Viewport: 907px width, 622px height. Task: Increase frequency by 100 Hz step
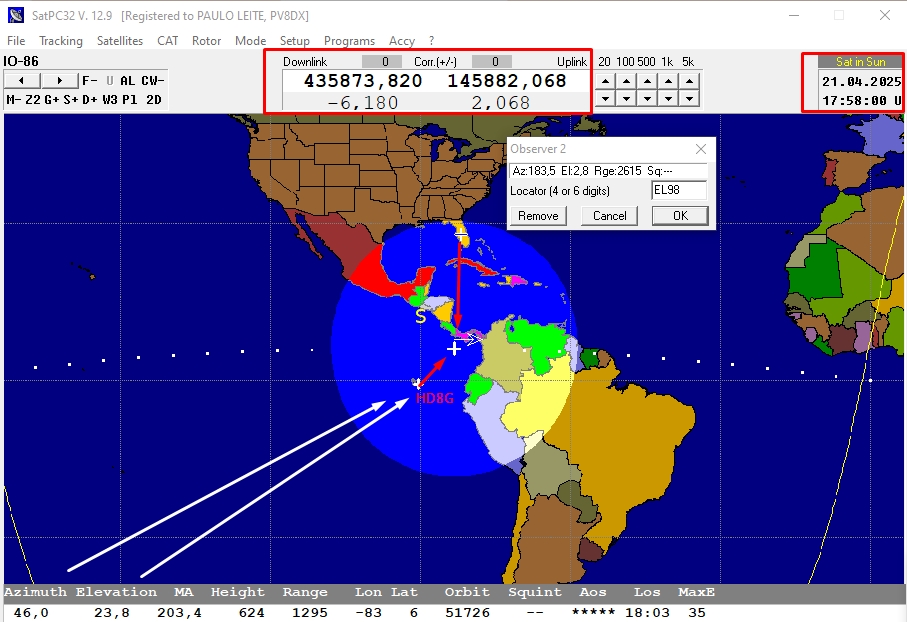[x=626, y=81]
